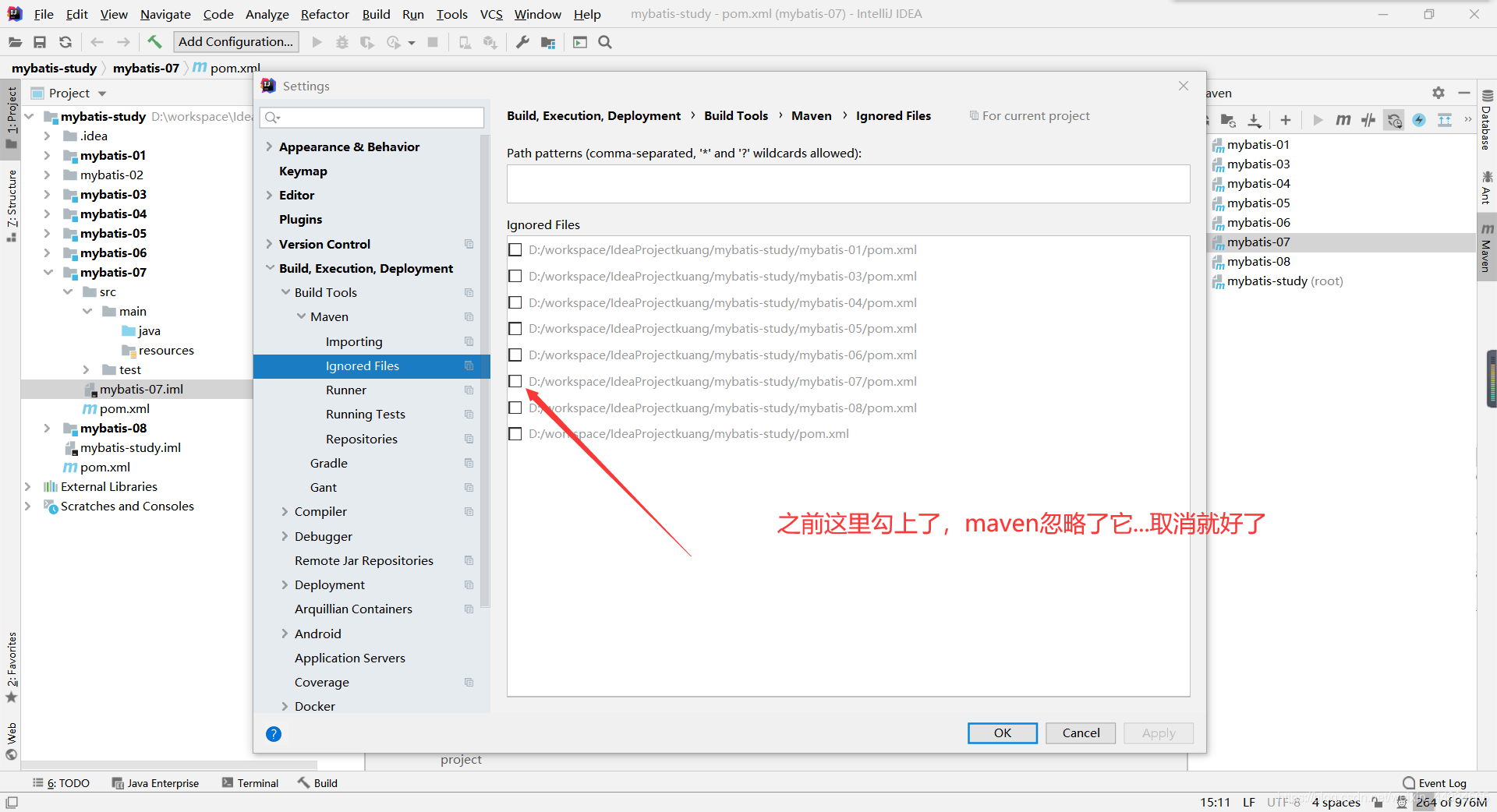The width and height of the screenshot is (1497, 812).
Task: Open Project Structure from the toolbar
Action: tap(548, 42)
